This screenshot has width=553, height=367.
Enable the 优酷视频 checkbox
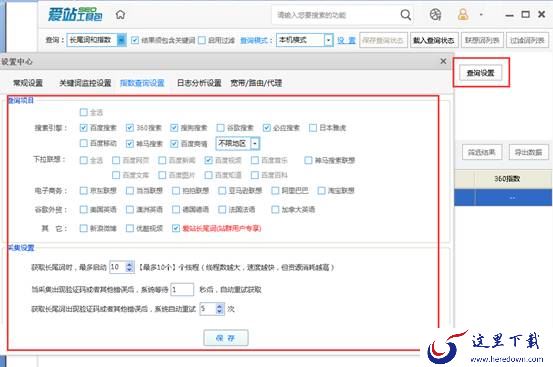tap(130, 228)
